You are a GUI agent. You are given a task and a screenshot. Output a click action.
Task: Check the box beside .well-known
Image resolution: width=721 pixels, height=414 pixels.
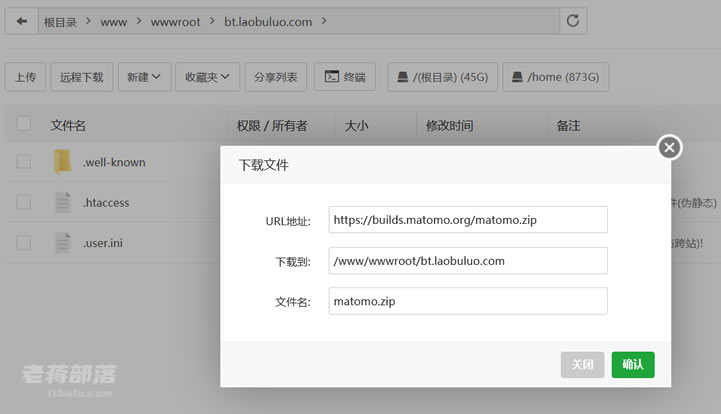(x=23, y=161)
